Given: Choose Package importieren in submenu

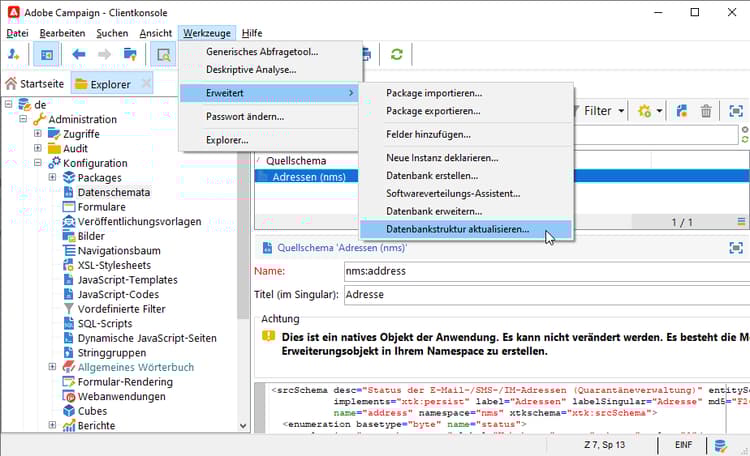Looking at the screenshot, I should click(466, 93).
